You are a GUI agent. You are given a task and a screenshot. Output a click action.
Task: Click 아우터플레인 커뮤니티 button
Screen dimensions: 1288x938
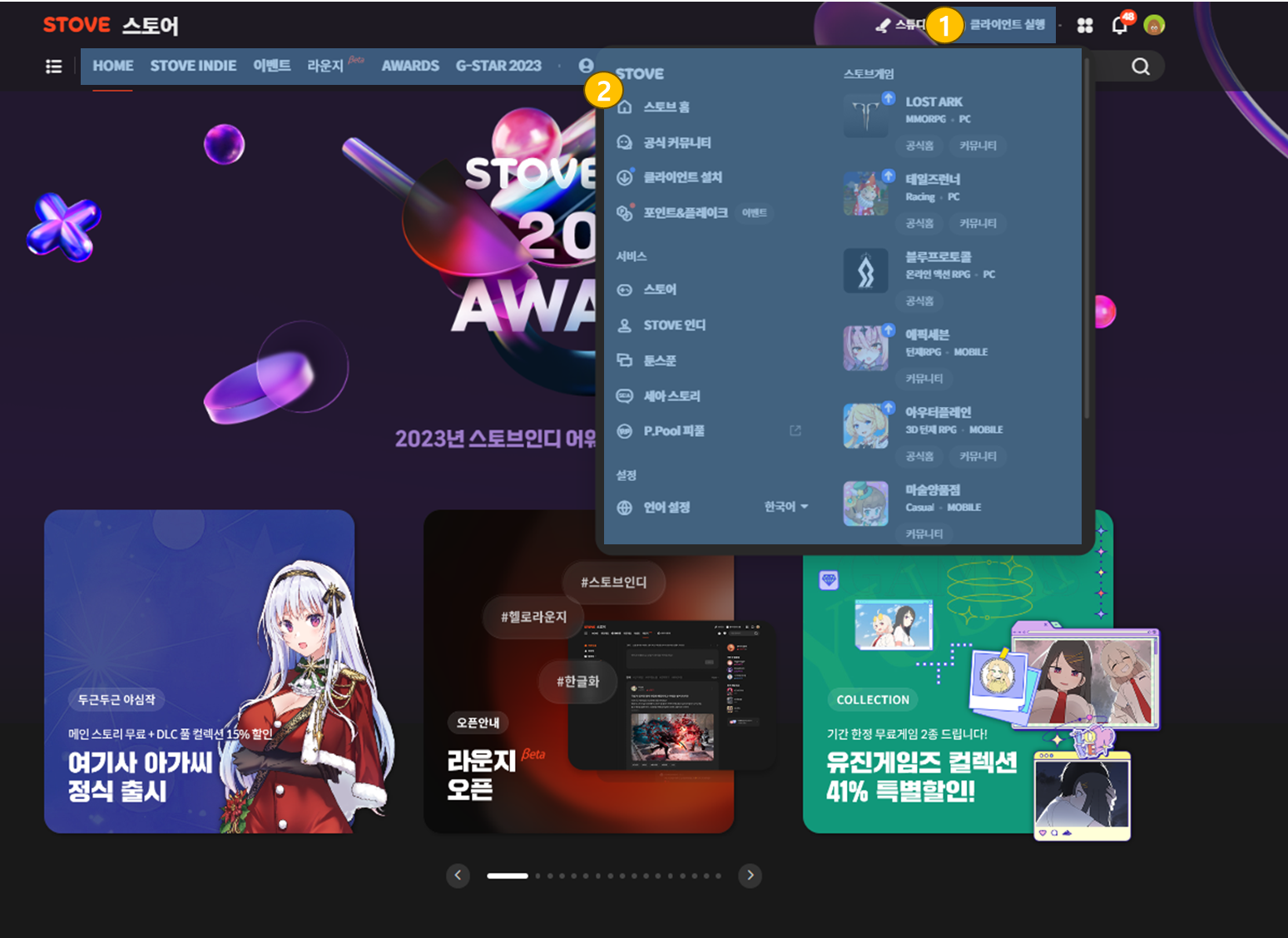978,456
